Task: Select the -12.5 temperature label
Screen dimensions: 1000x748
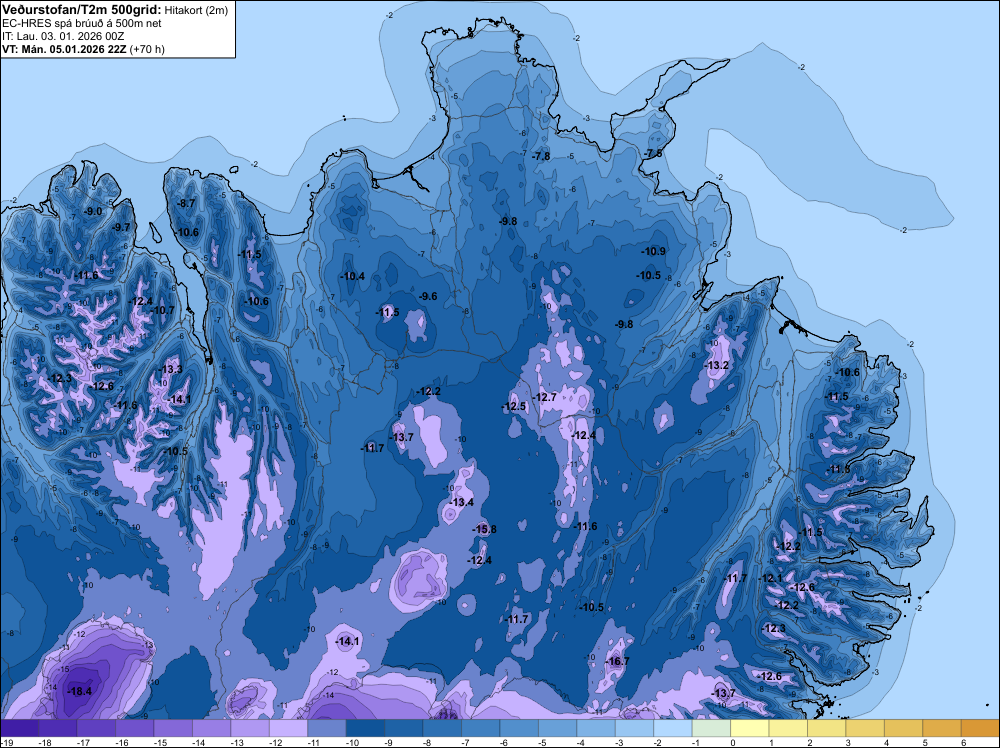Action: [514, 407]
